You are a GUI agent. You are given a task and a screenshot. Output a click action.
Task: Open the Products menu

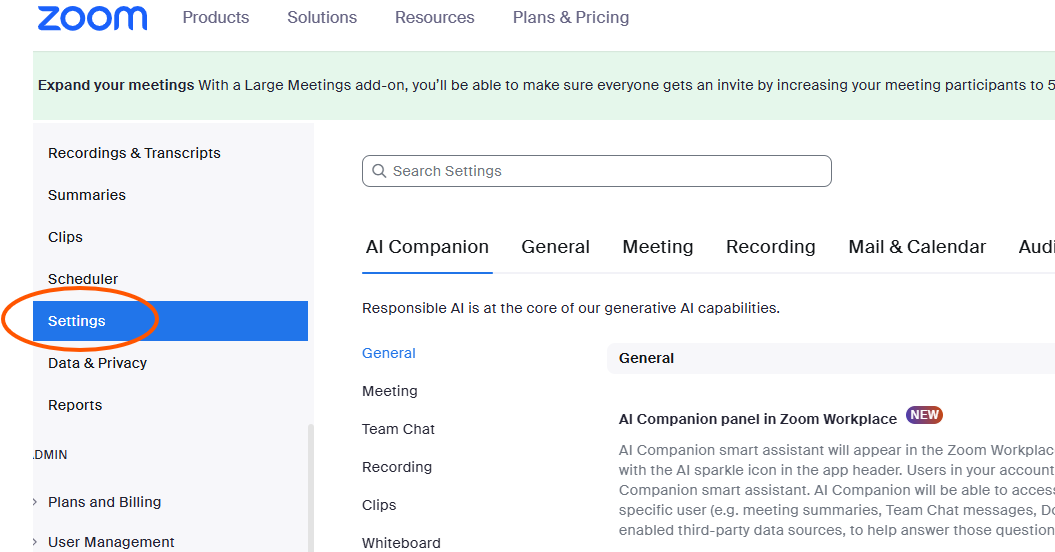pos(215,18)
